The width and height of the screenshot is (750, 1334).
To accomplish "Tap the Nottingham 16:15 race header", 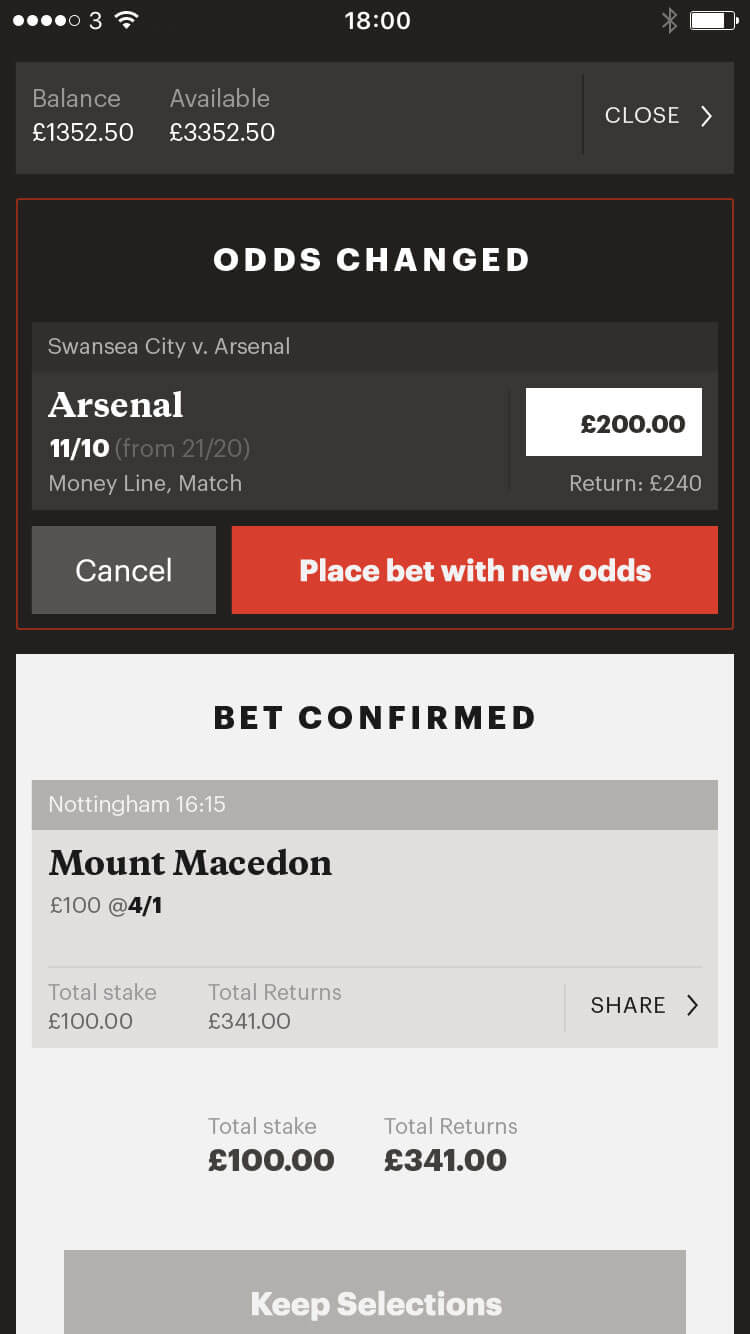I will tap(375, 805).
